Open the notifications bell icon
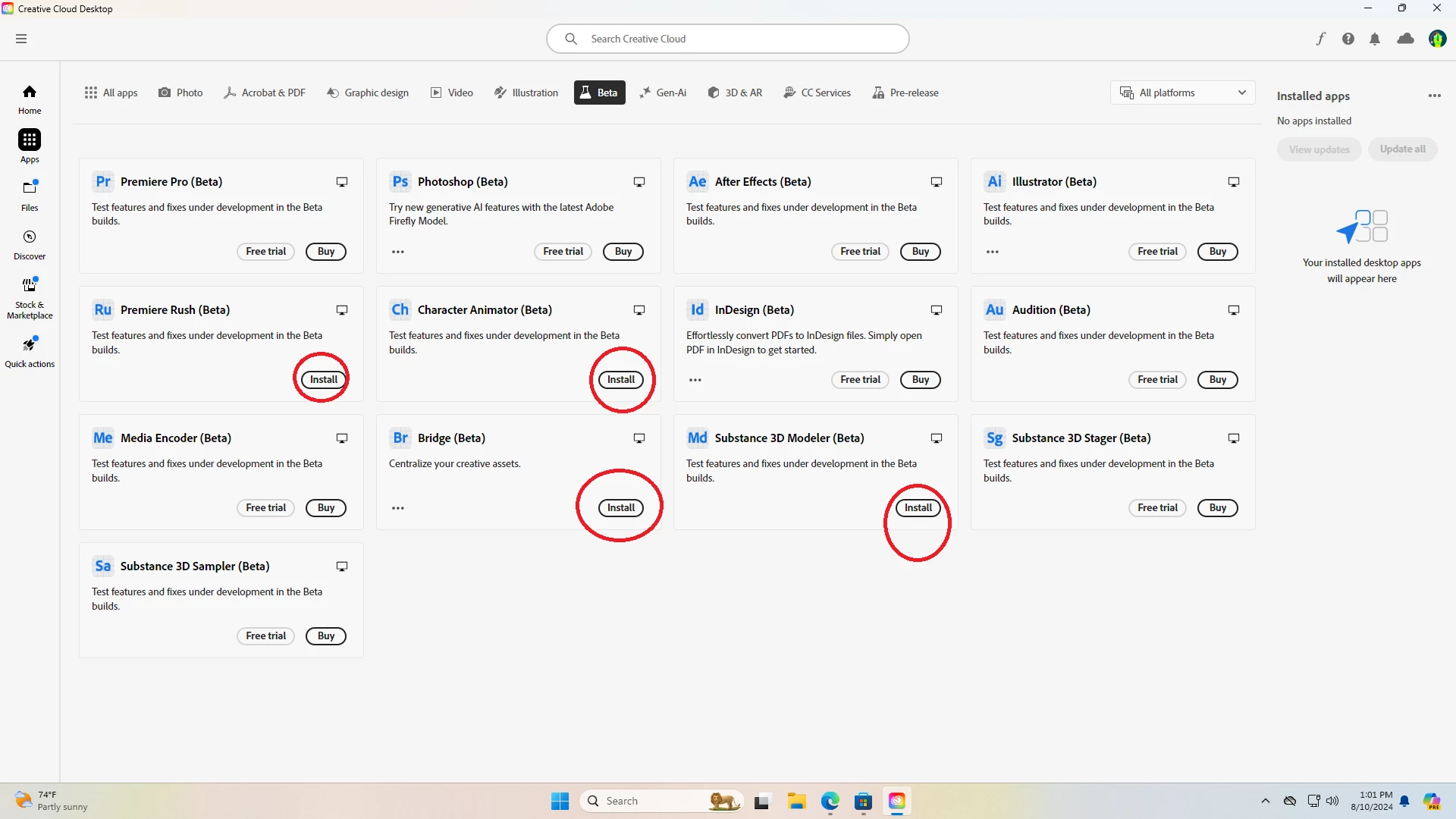The height and width of the screenshot is (819, 1456). 1375,39
